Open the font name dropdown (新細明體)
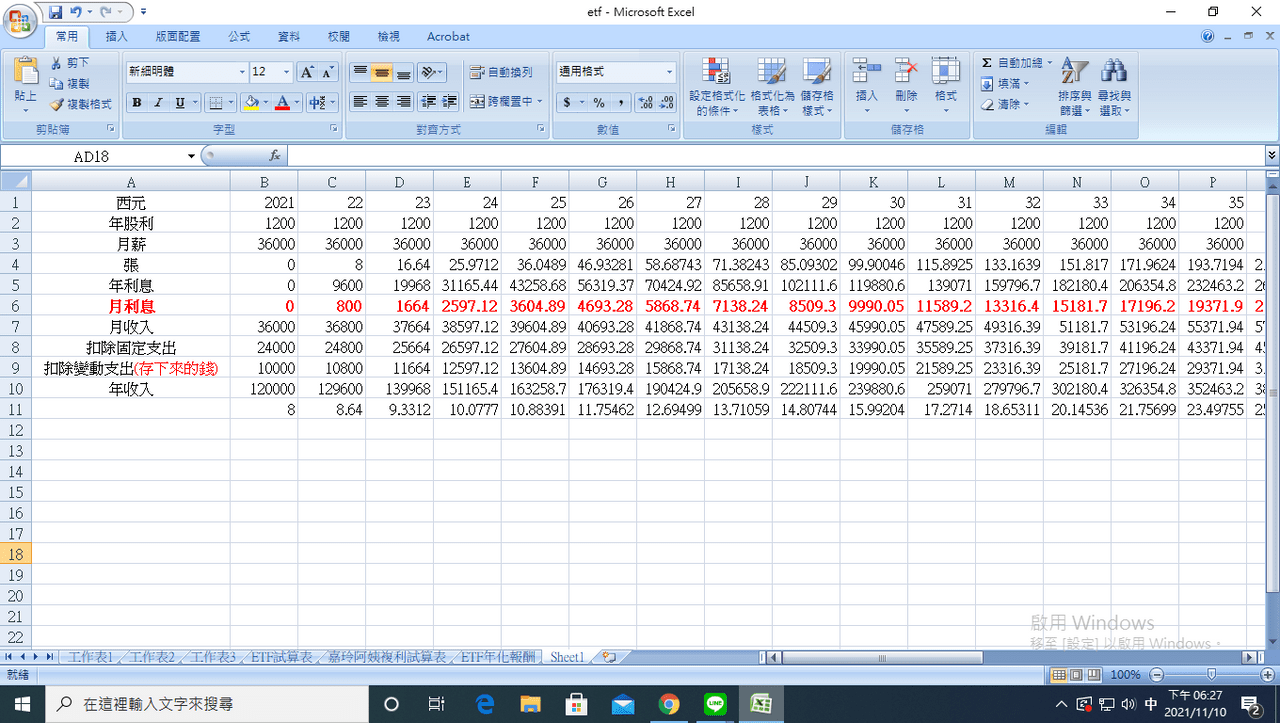Image resolution: width=1280 pixels, height=723 pixels. (241, 72)
